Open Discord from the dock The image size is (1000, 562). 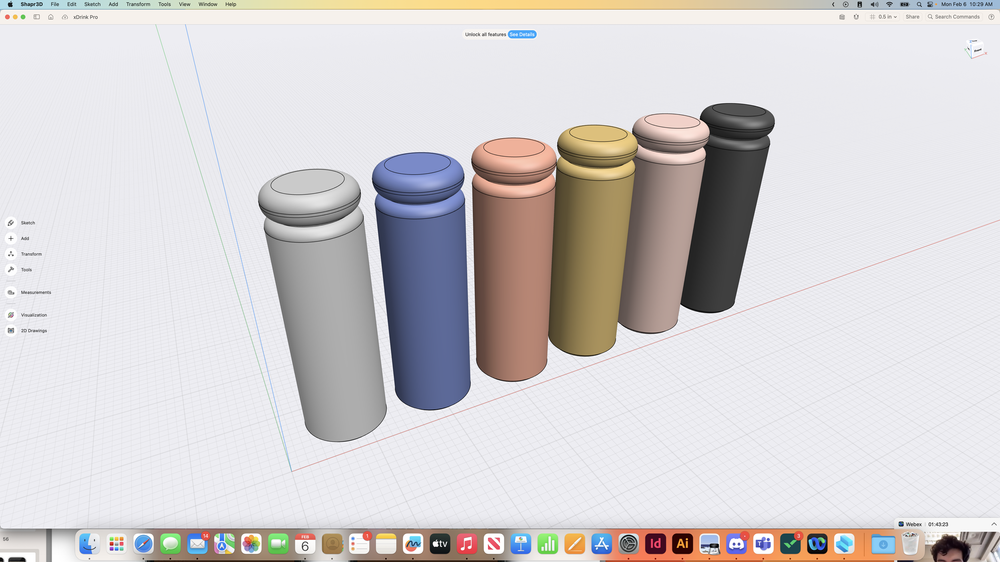[737, 544]
